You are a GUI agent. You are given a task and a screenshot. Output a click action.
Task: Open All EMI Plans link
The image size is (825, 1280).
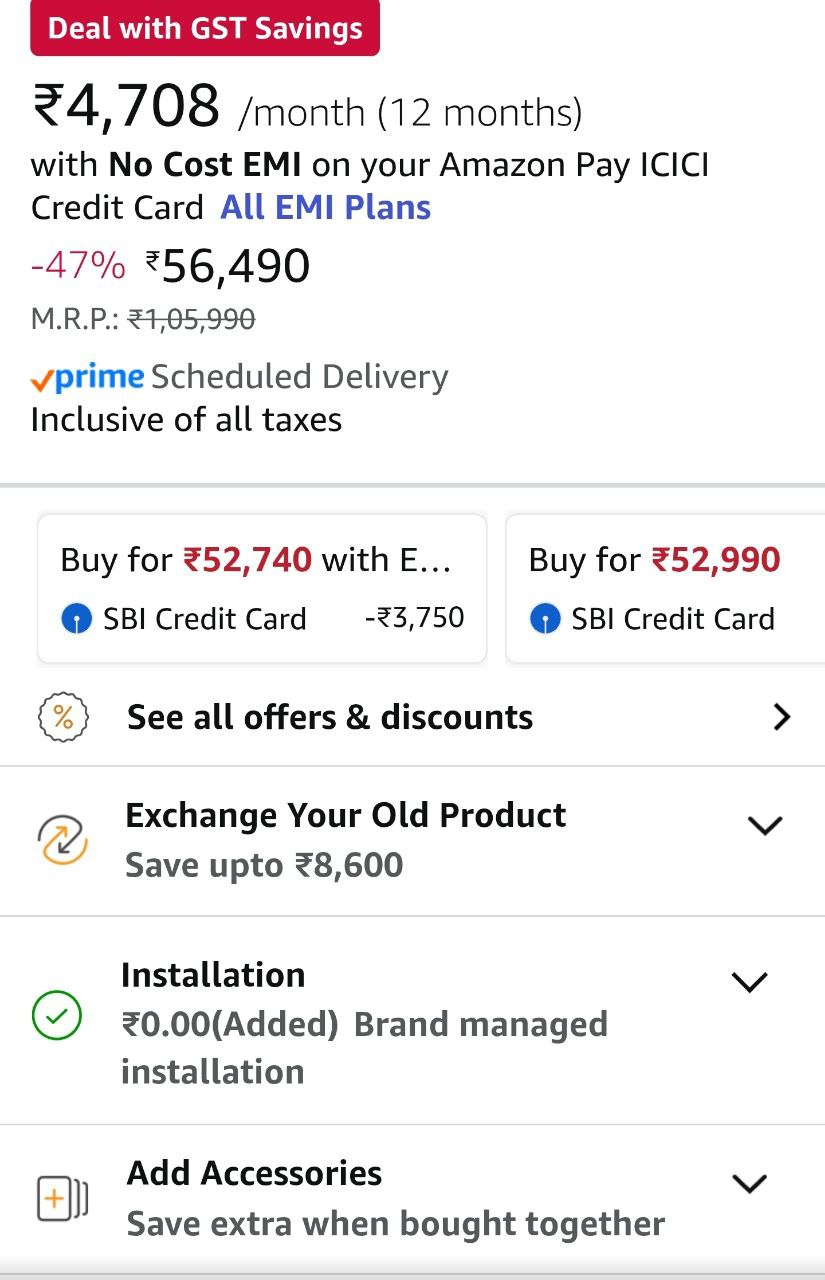326,208
